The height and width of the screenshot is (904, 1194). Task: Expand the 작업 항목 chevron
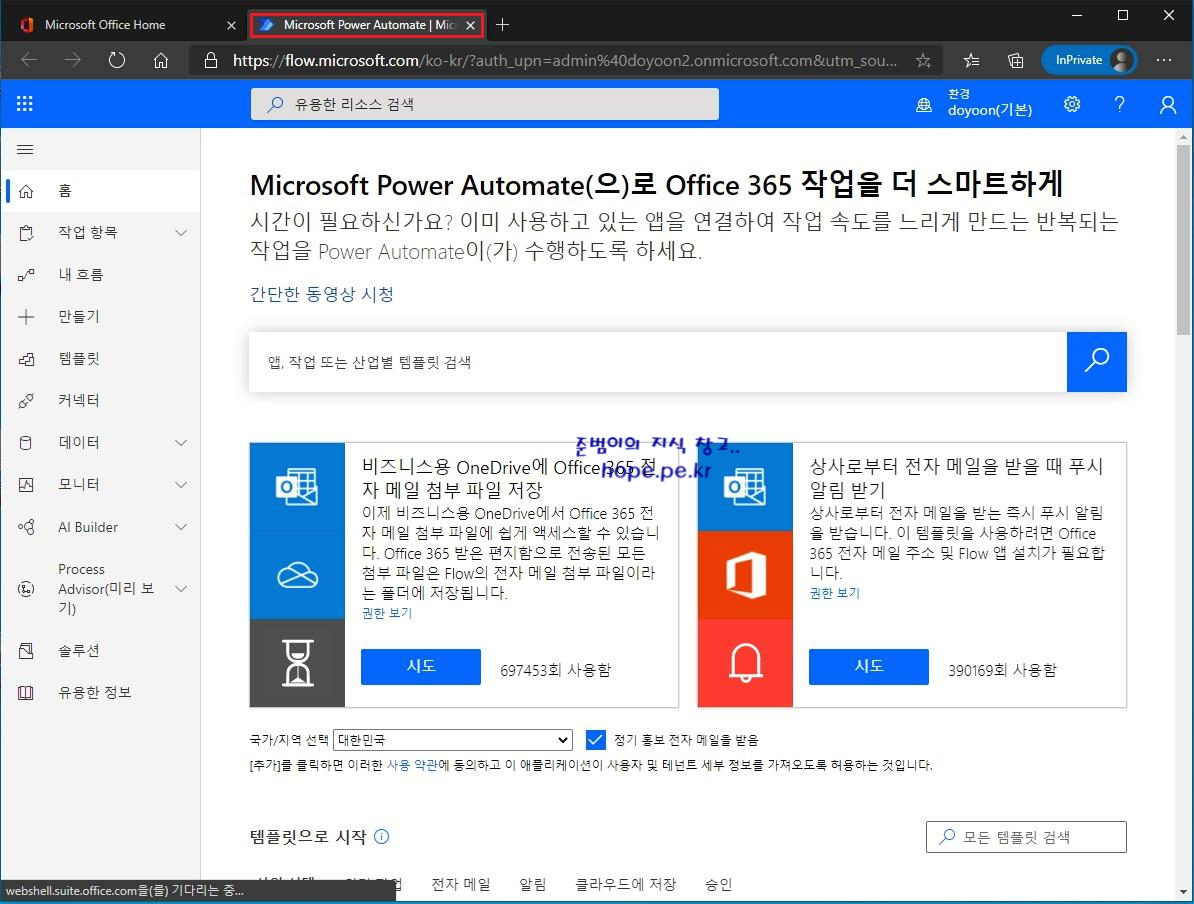tap(181, 233)
